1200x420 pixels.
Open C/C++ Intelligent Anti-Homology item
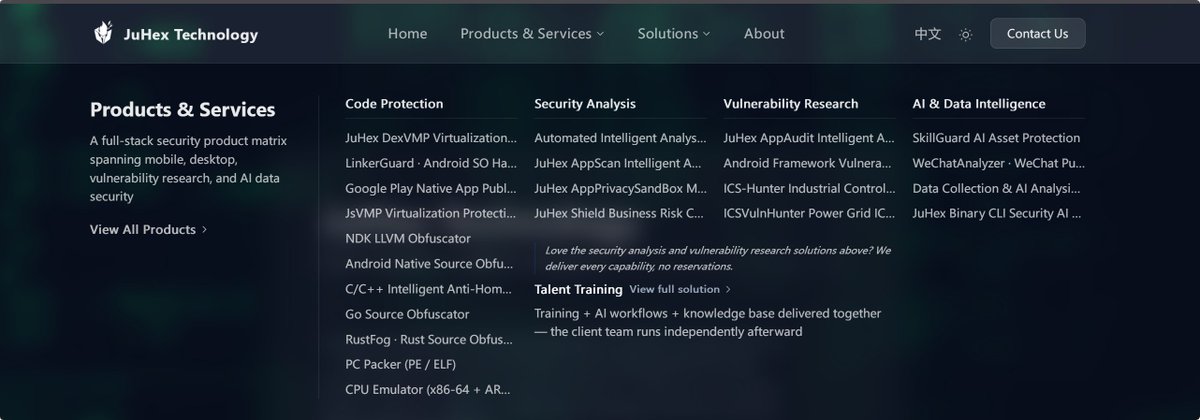pos(430,289)
